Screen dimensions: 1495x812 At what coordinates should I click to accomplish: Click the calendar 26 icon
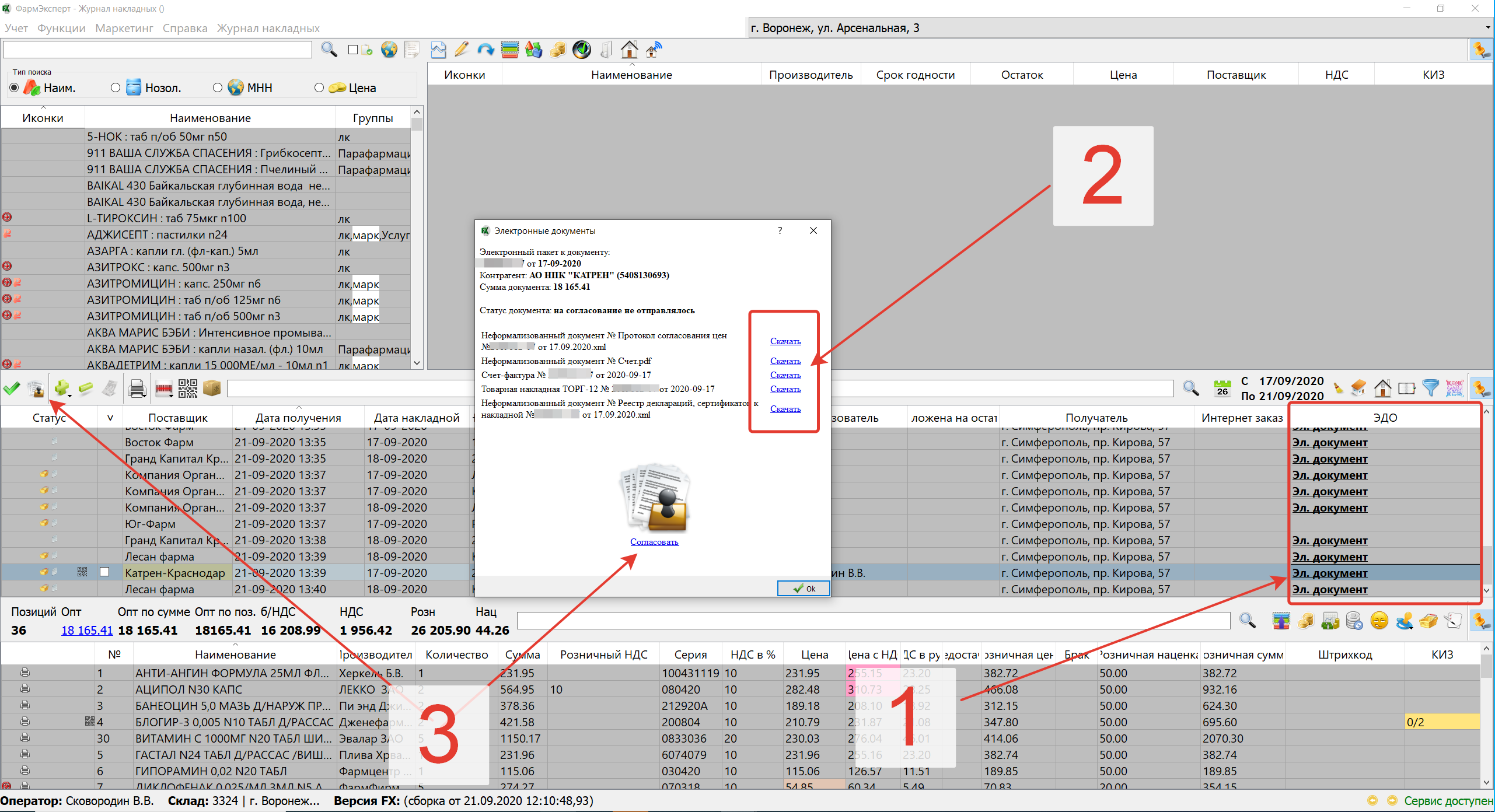[x=1222, y=388]
